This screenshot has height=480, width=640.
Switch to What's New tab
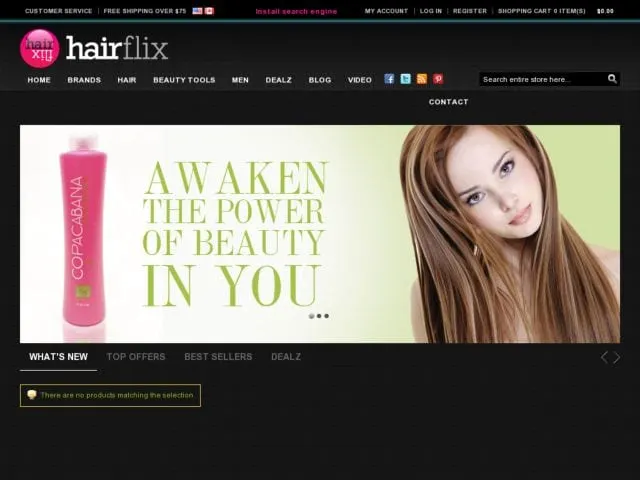pos(58,357)
